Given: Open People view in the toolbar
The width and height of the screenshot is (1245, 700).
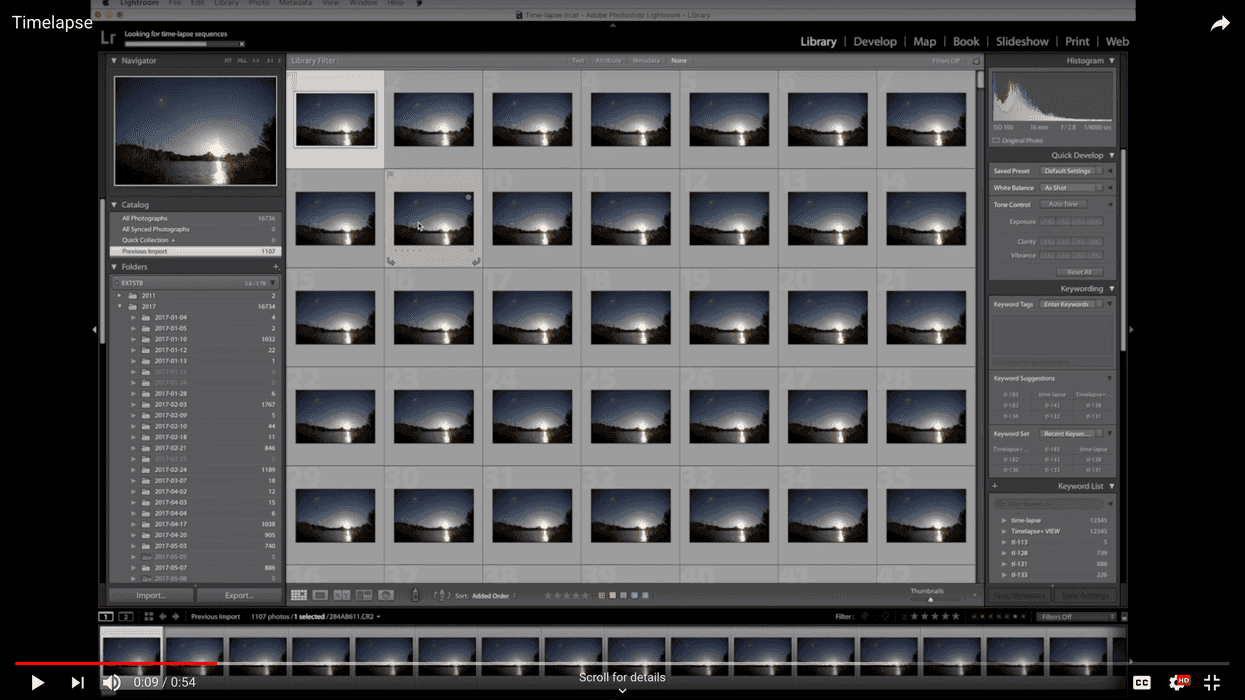Looking at the screenshot, I should 386,596.
